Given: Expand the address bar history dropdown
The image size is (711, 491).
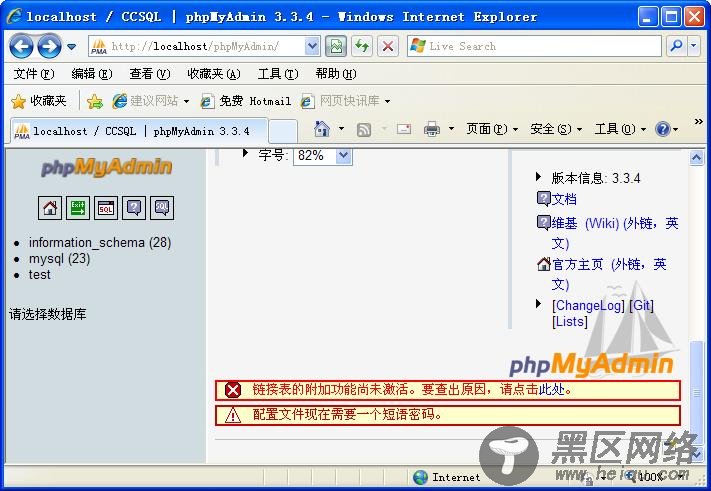Looking at the screenshot, I should (312, 46).
